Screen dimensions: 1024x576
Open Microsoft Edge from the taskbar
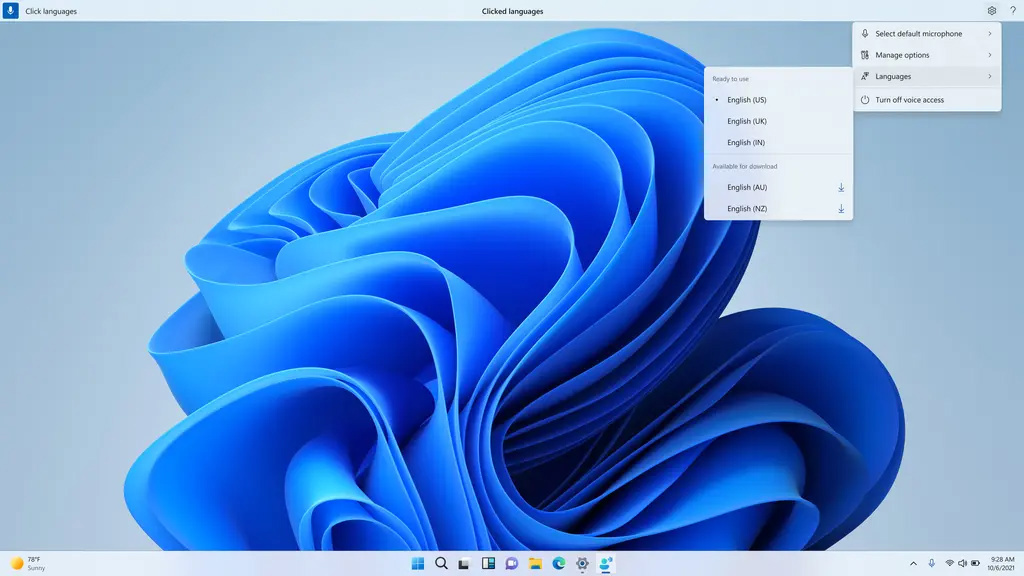(558, 563)
